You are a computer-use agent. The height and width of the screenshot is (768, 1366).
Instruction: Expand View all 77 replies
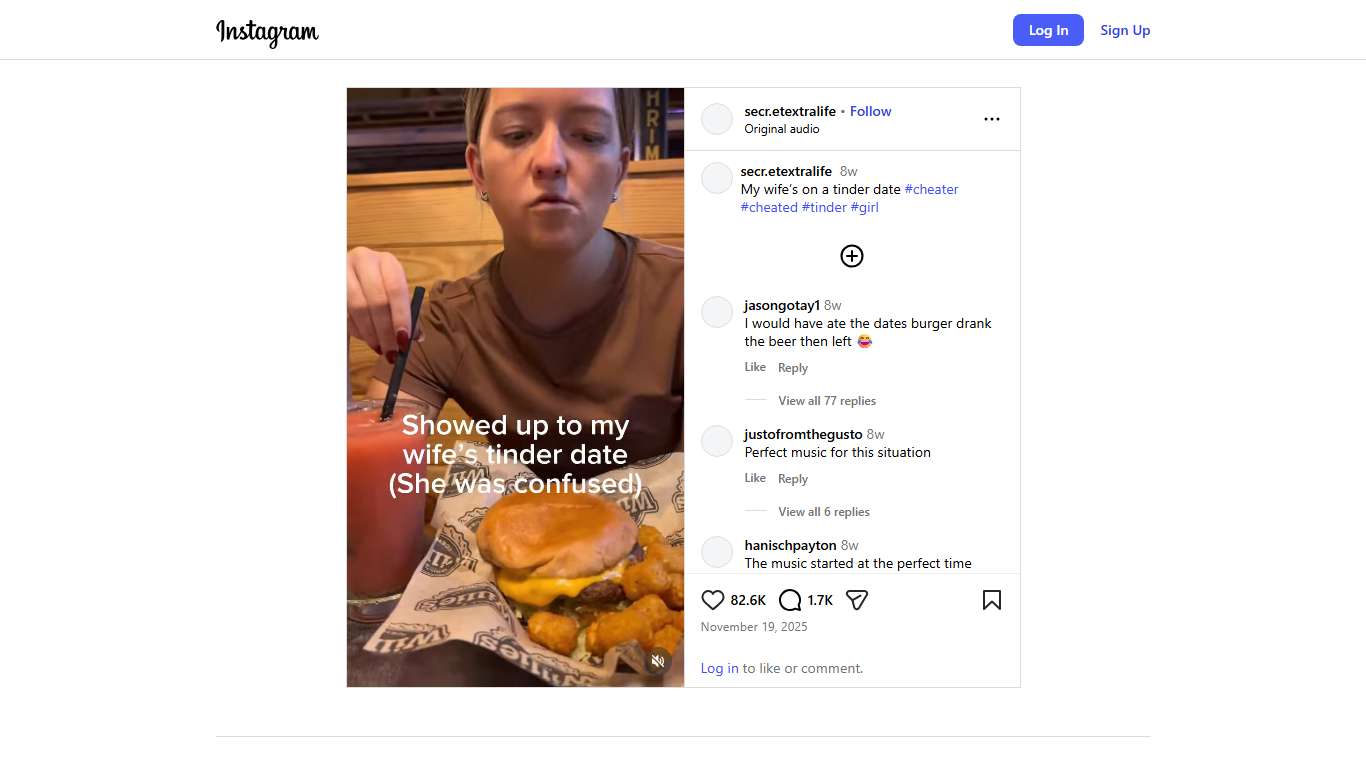tap(827, 401)
